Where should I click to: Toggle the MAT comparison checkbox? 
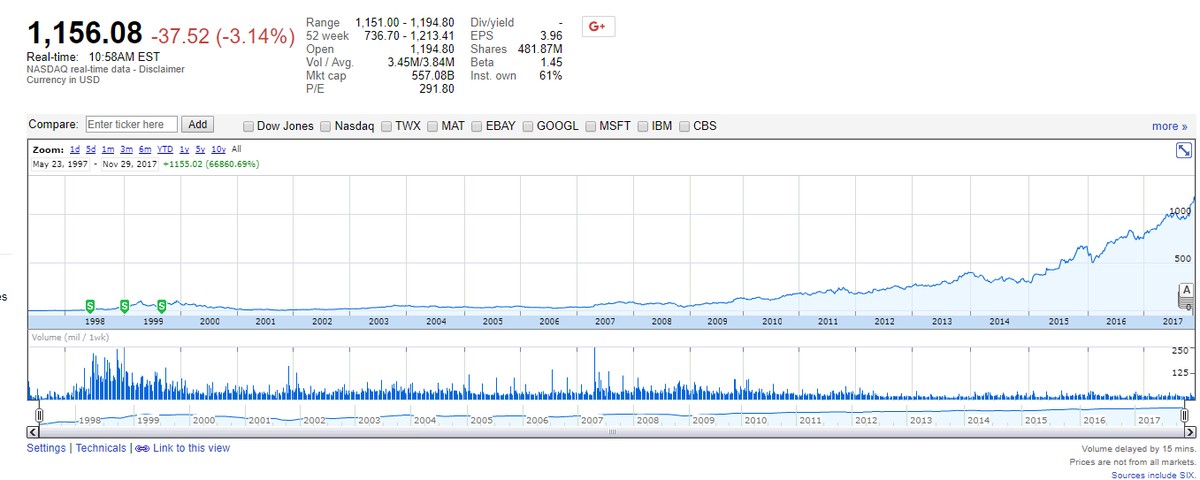pyautogui.click(x=433, y=126)
